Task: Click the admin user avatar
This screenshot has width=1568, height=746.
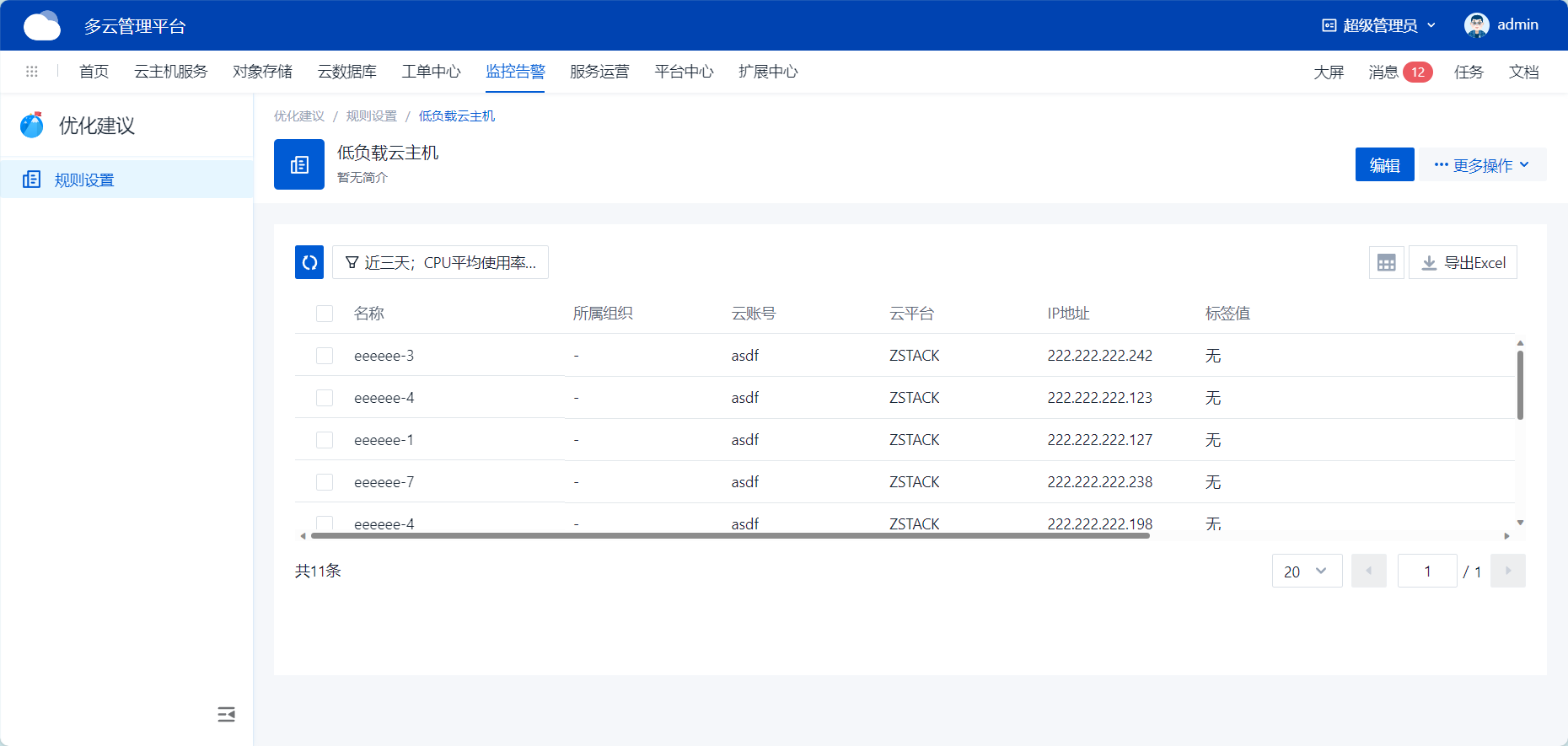Action: pyautogui.click(x=1476, y=25)
